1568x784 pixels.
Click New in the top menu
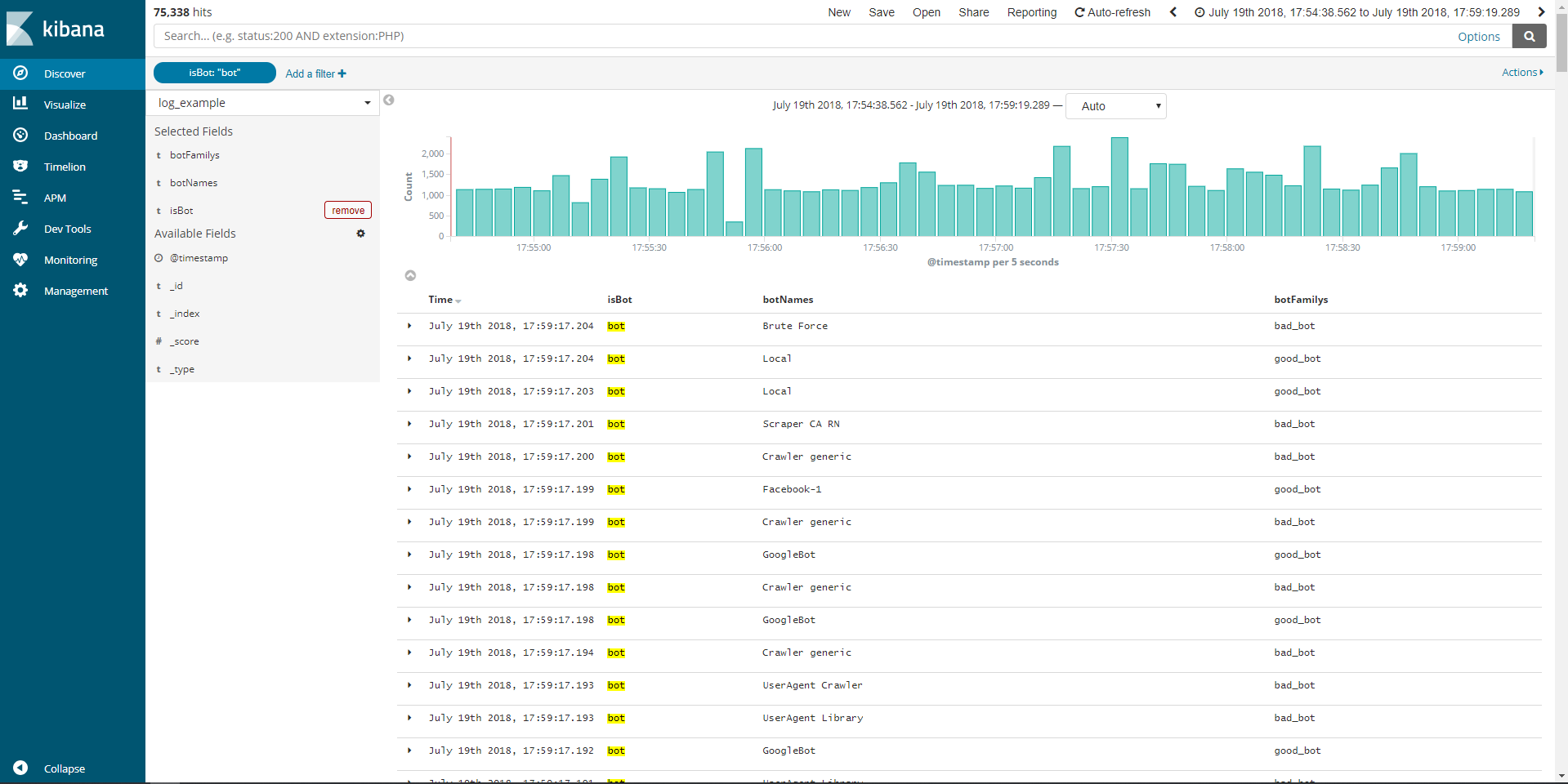(838, 12)
